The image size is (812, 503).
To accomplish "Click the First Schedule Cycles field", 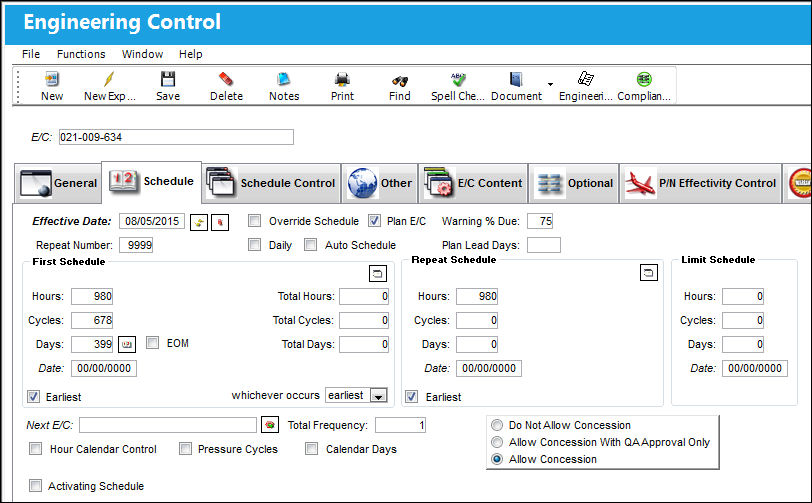I will click(92, 320).
